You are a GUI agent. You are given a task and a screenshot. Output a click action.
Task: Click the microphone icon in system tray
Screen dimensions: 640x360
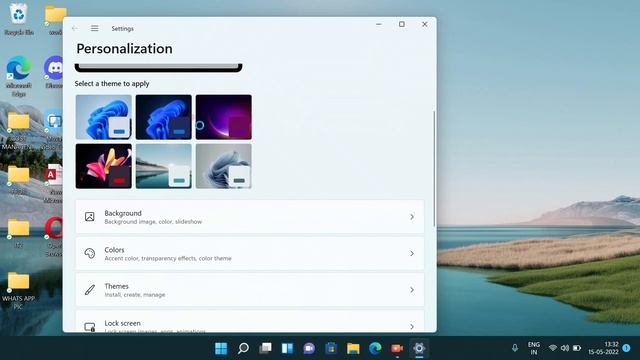pyautogui.click(x=515, y=348)
